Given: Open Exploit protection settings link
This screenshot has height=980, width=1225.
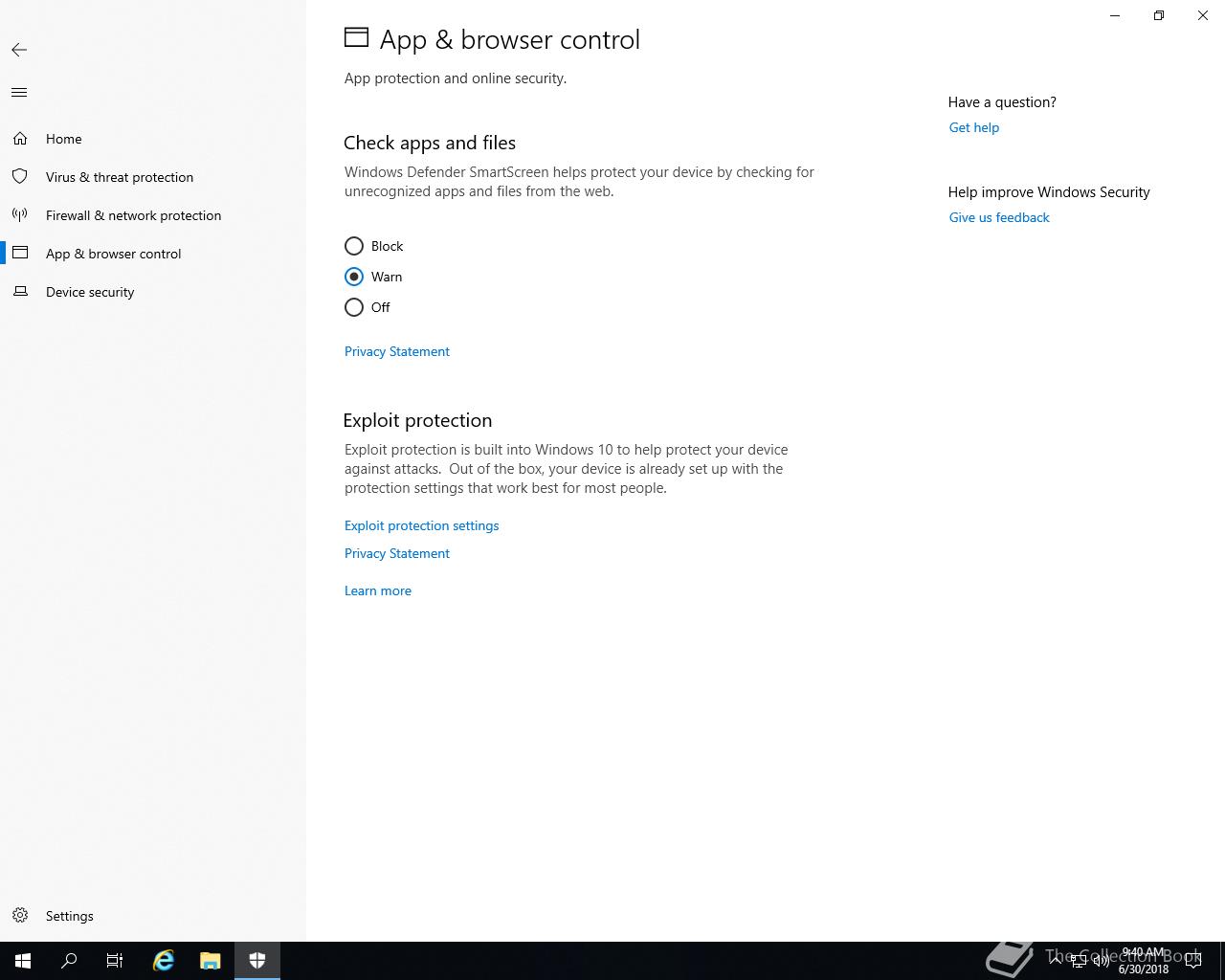Looking at the screenshot, I should point(422,525).
